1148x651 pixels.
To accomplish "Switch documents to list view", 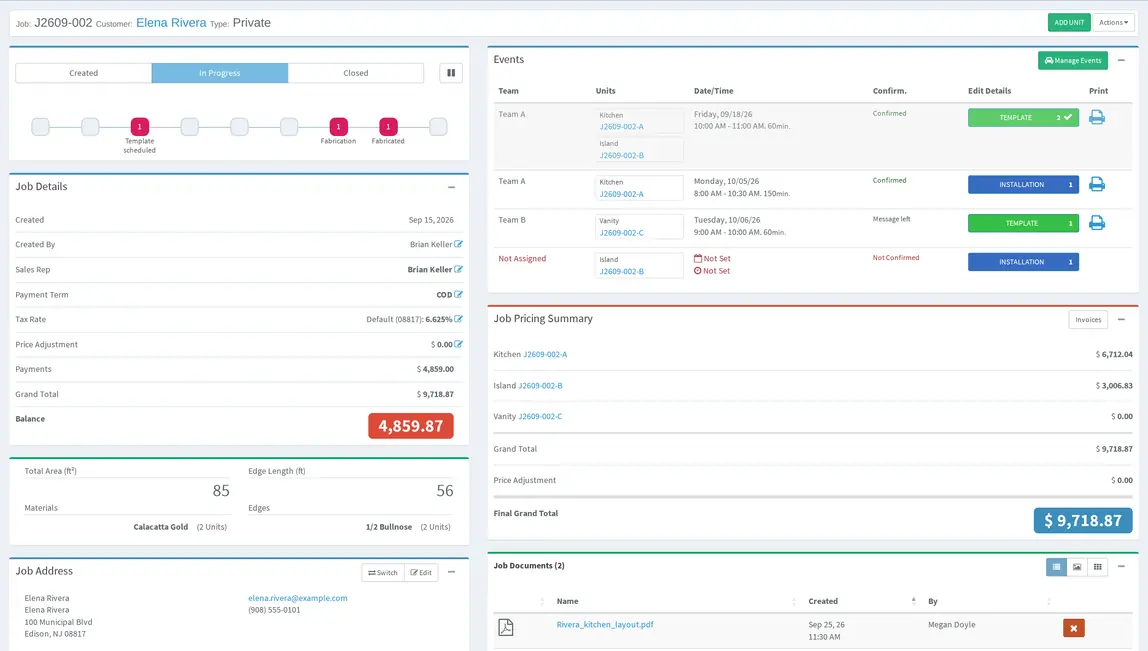I will [1056, 567].
